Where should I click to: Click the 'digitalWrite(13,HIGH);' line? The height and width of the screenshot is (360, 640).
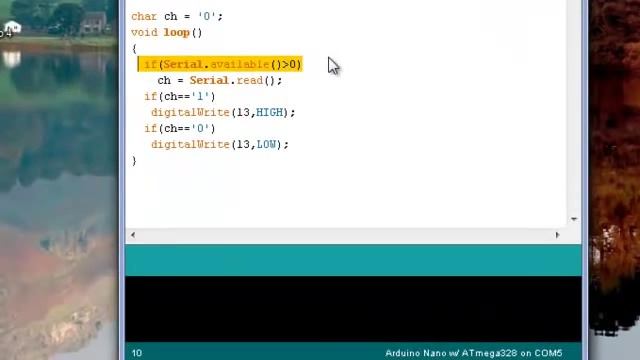point(223,112)
